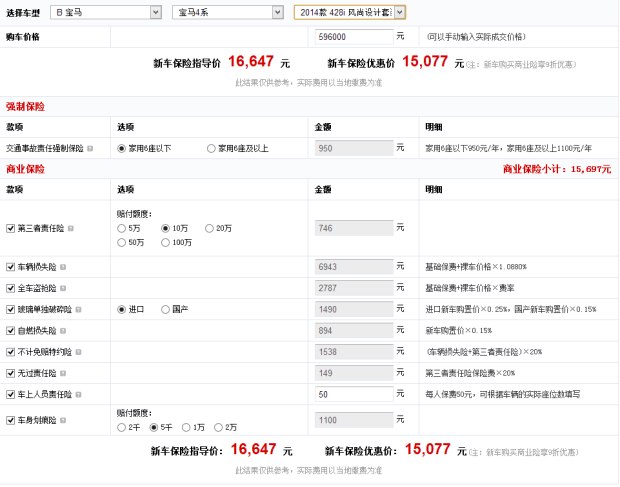This screenshot has height=487, width=620.
Task: Select 家用6座及以上 radio option
Action: [211, 149]
